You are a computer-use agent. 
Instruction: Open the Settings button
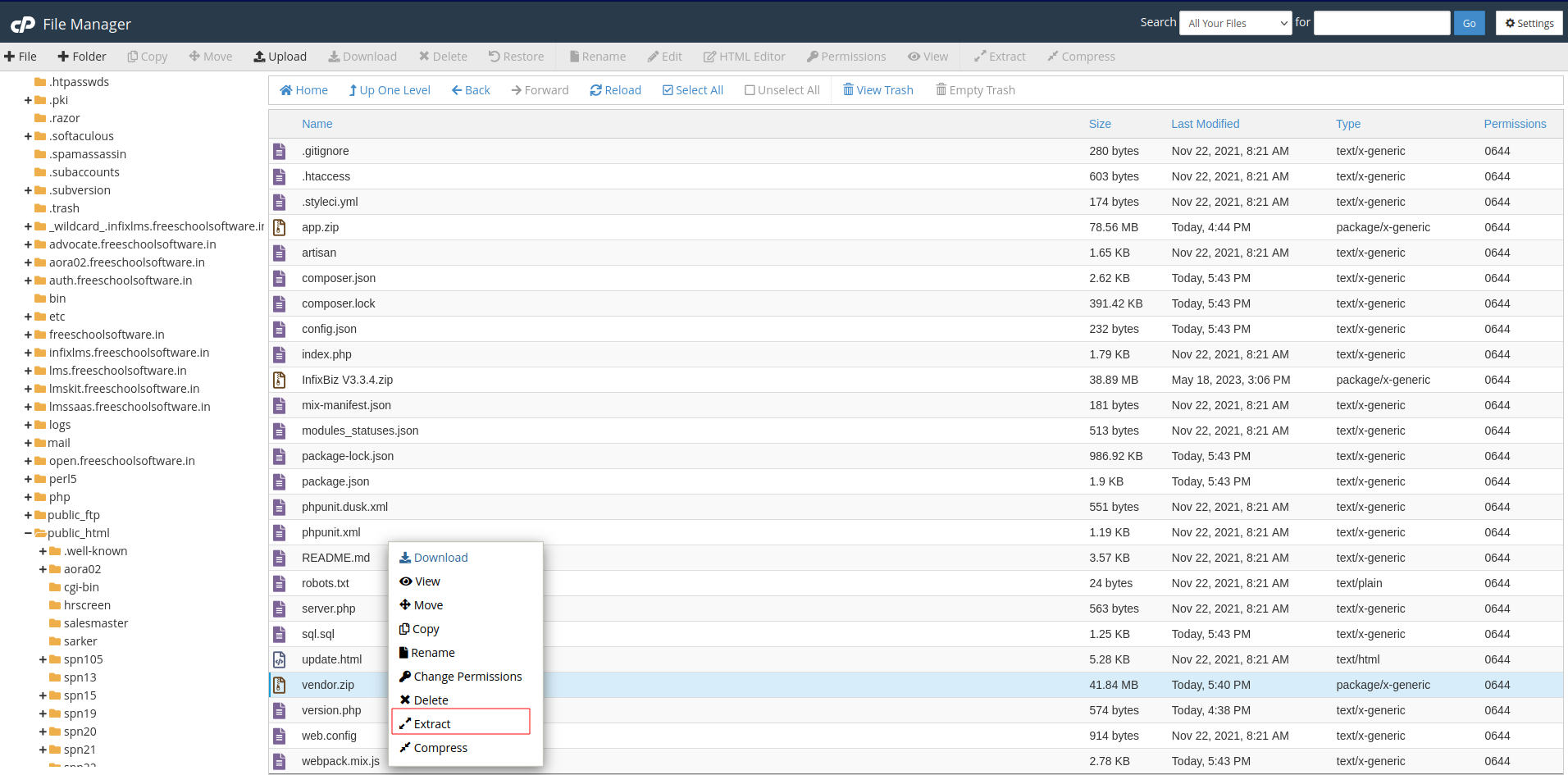1529,23
